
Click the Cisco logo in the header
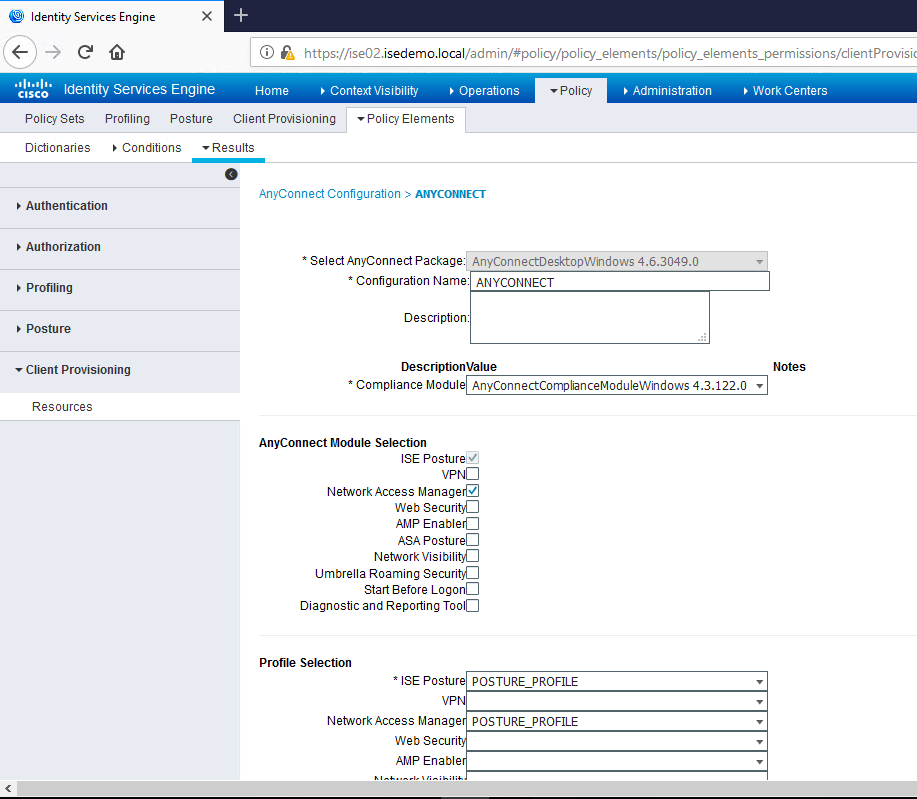coord(33,89)
